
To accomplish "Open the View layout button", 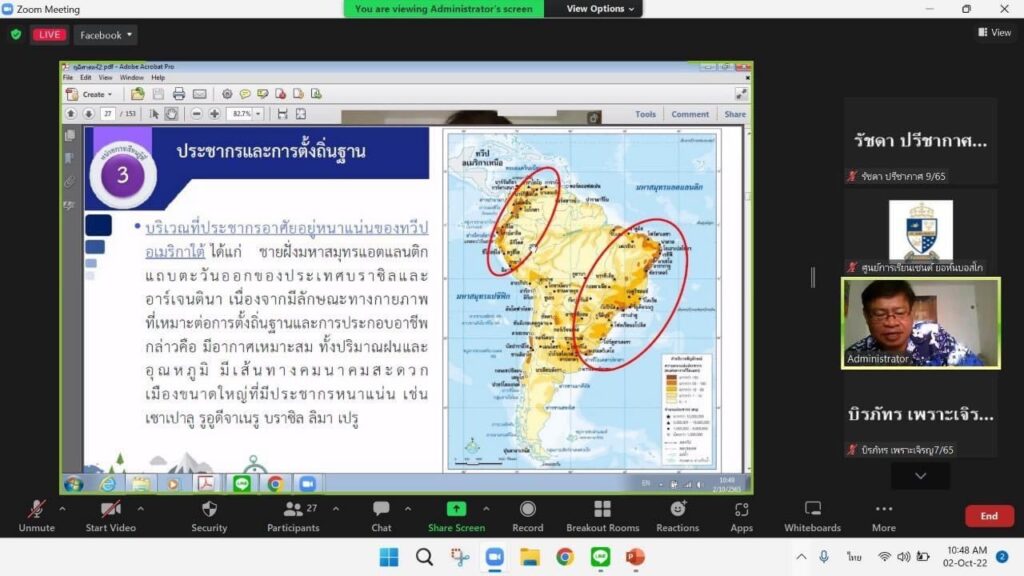I will (994, 33).
